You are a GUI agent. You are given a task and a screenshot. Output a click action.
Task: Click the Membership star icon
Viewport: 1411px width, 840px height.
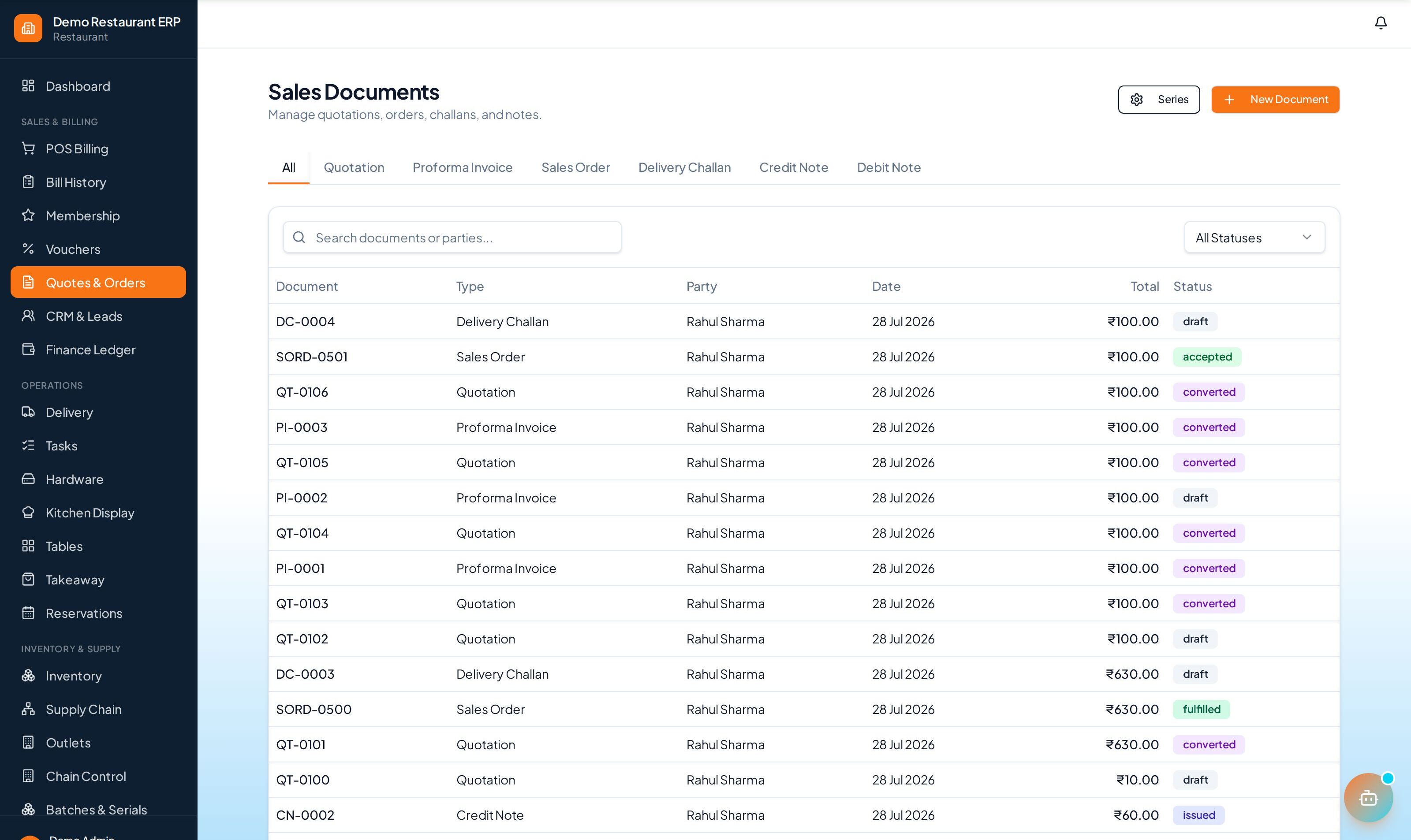(28, 216)
